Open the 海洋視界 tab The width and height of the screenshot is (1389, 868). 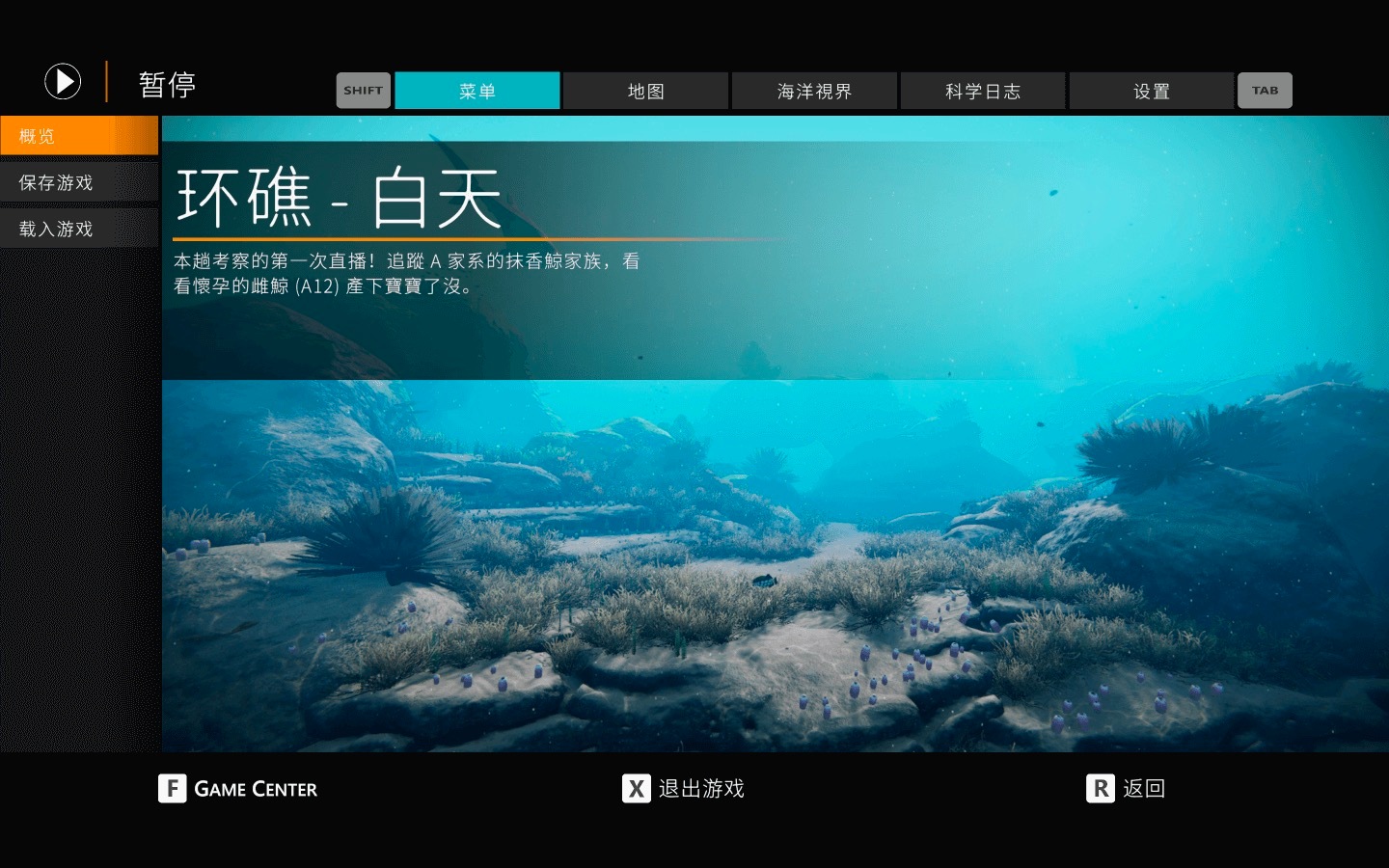tap(814, 91)
